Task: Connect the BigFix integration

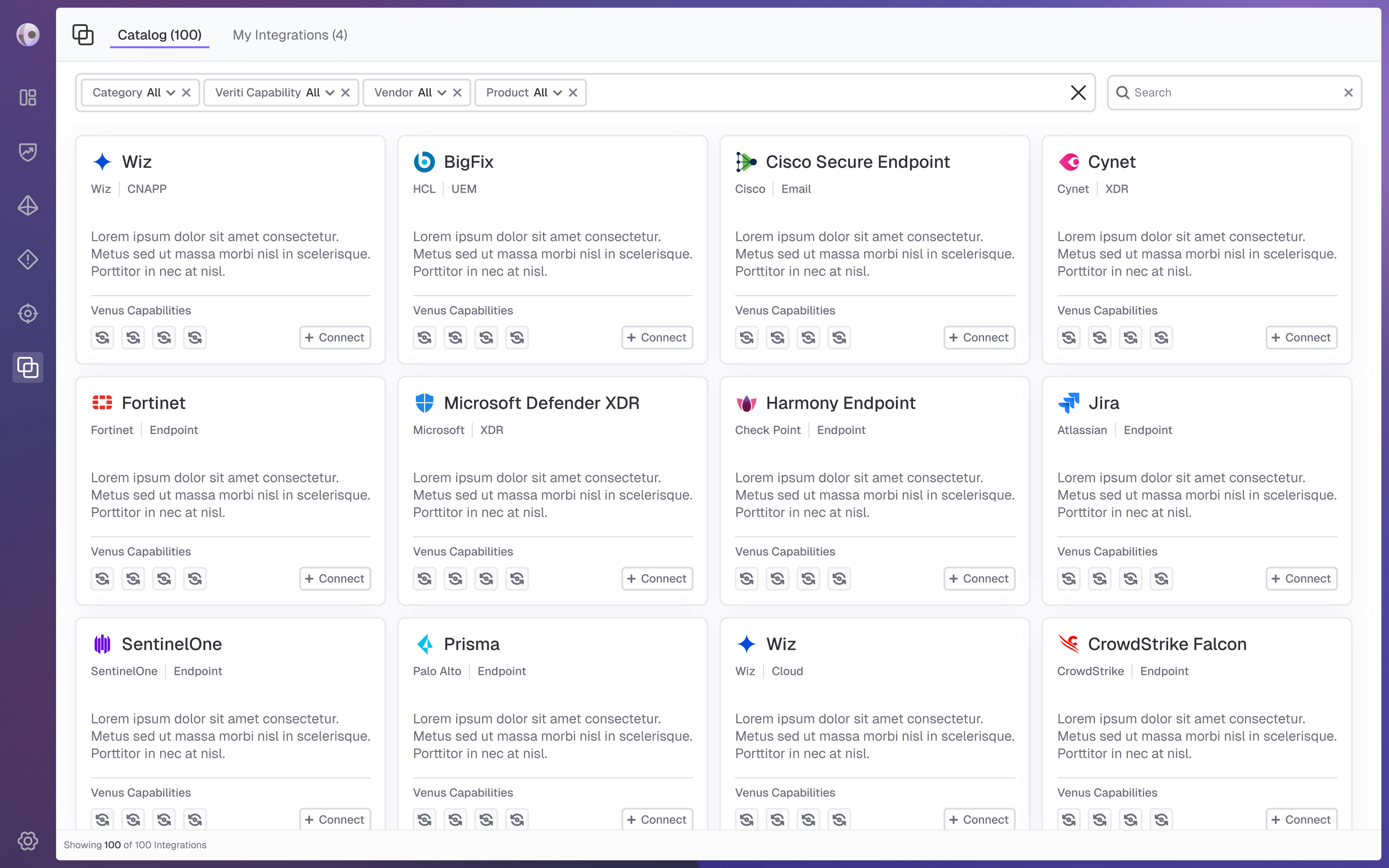Action: click(657, 338)
